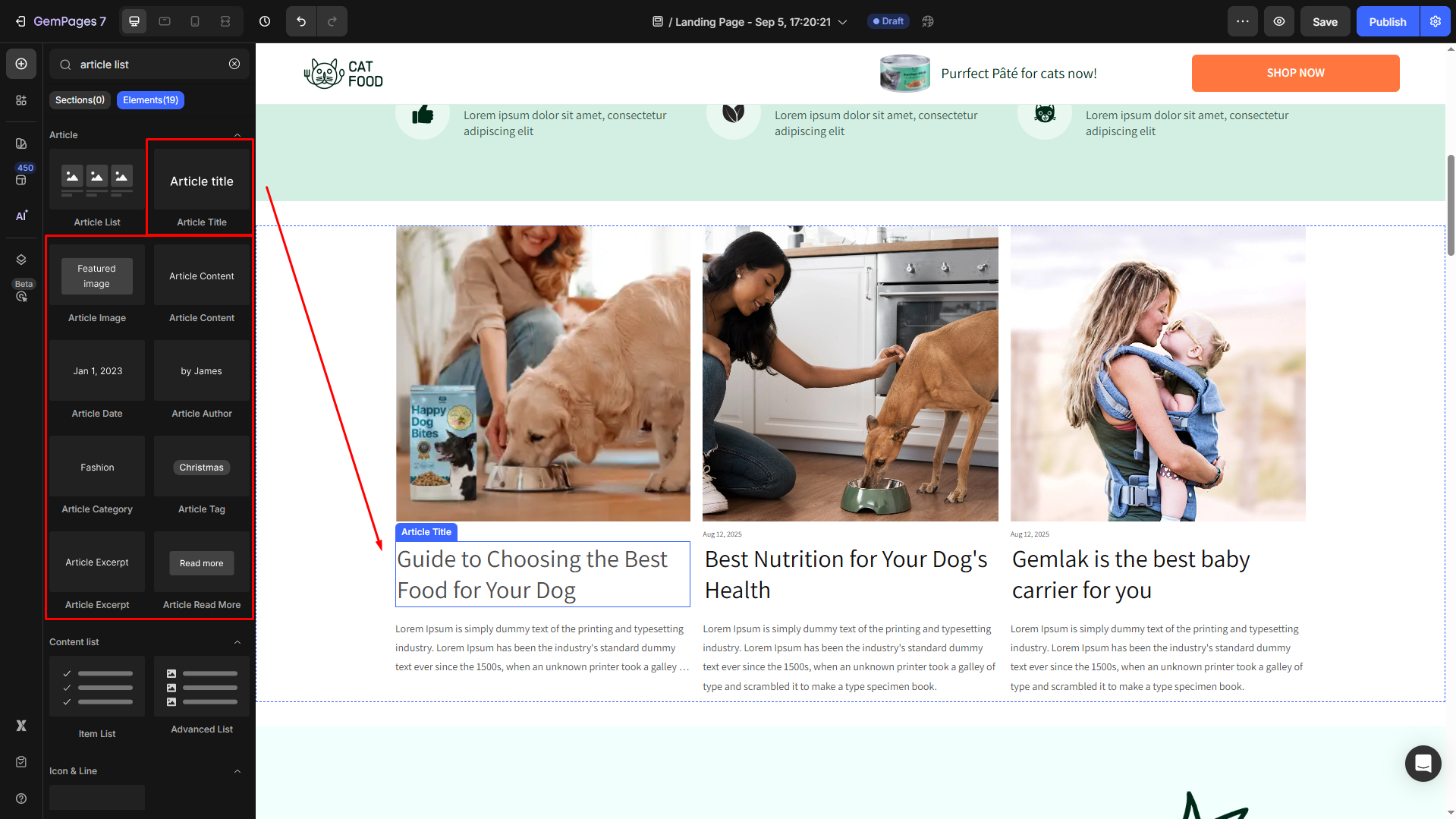Switch to the Sections(0) tab
Screen dimensions: 1456x819
click(x=80, y=100)
